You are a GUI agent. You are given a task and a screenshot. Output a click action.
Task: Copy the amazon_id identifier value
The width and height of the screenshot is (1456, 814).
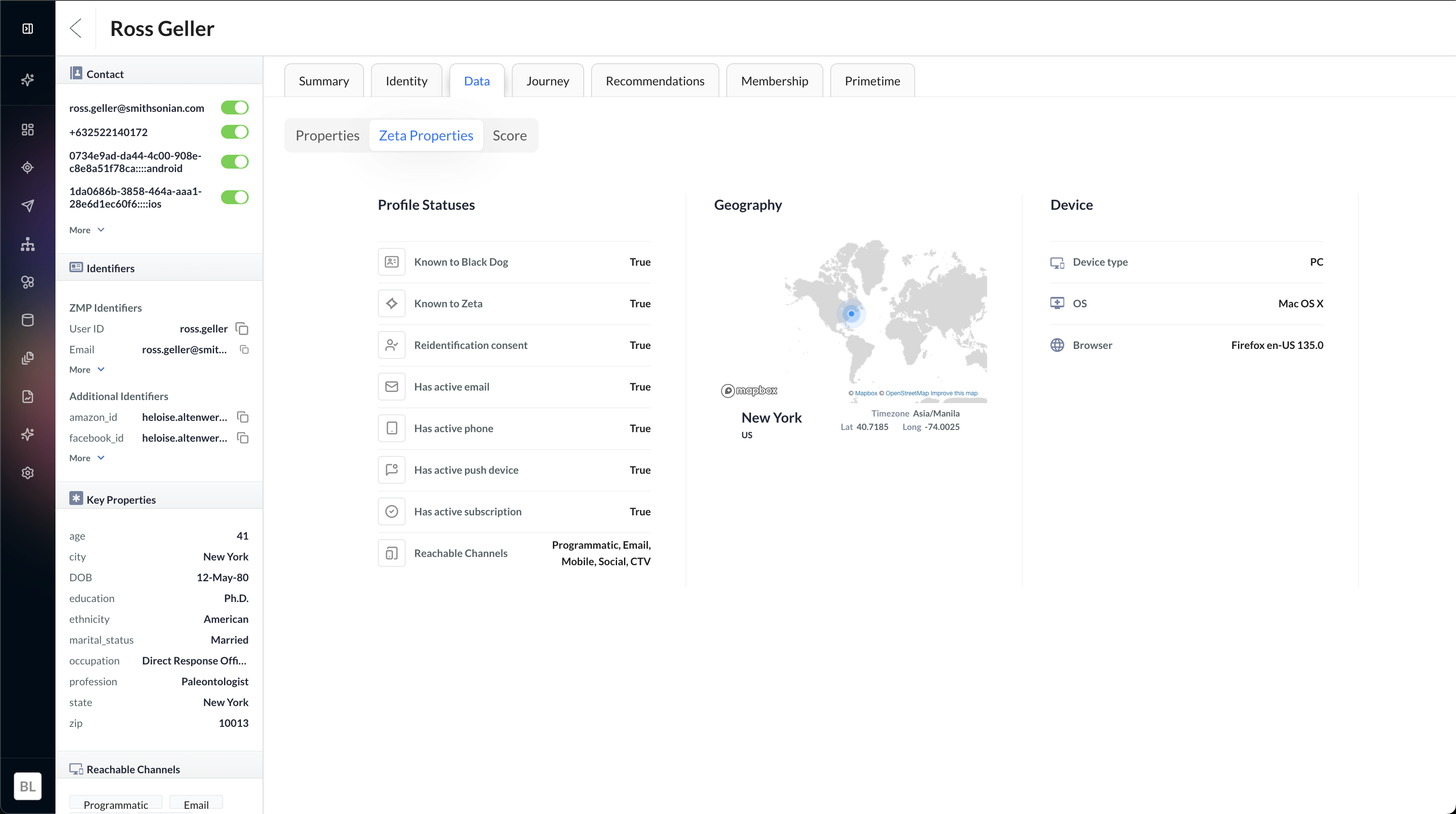tap(243, 417)
